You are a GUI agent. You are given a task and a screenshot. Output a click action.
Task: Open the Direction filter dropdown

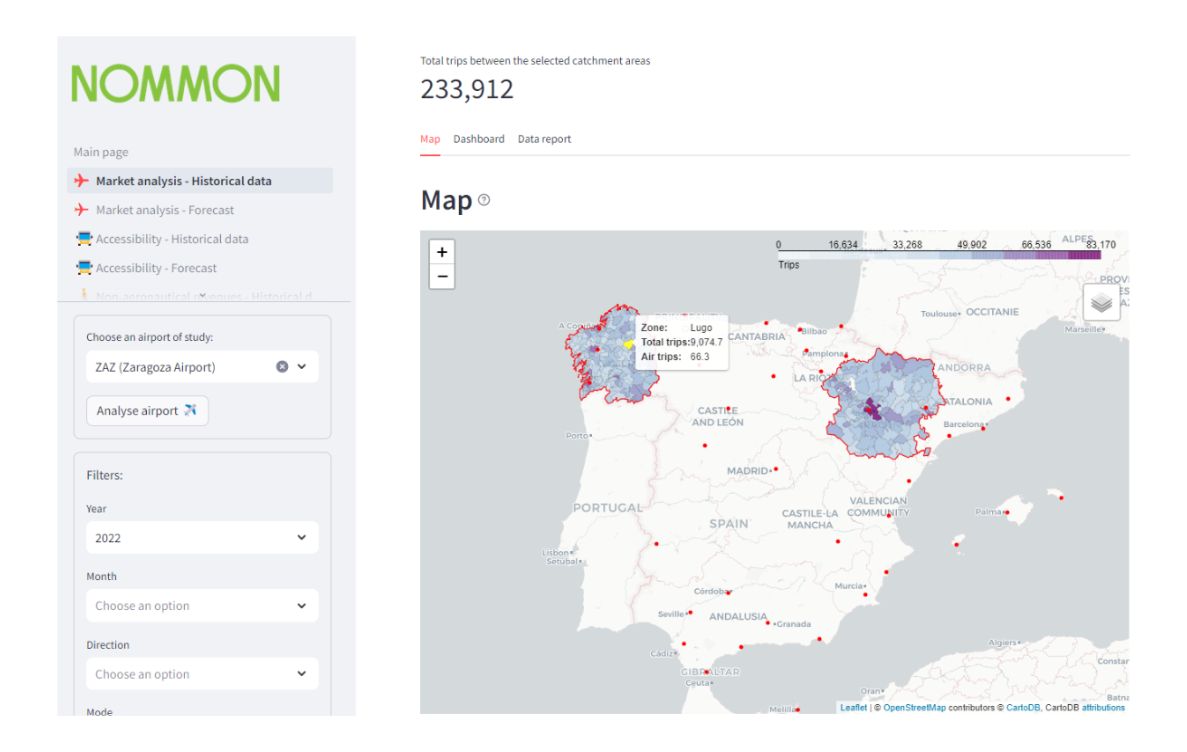pyautogui.click(x=202, y=674)
